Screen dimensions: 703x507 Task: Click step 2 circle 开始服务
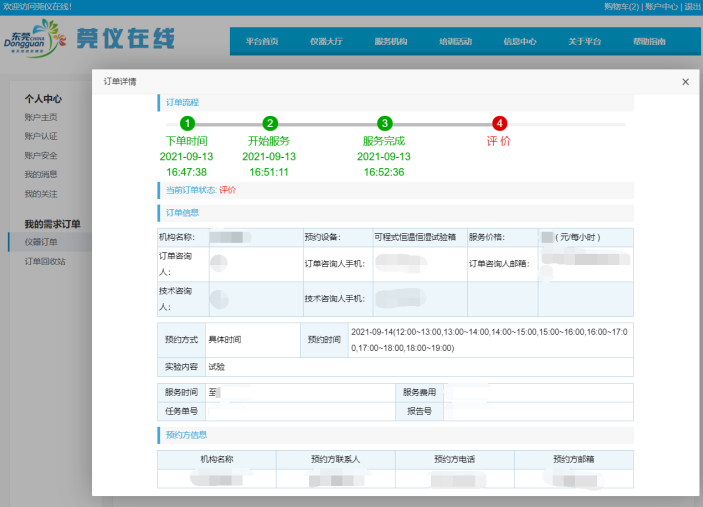[x=270, y=123]
